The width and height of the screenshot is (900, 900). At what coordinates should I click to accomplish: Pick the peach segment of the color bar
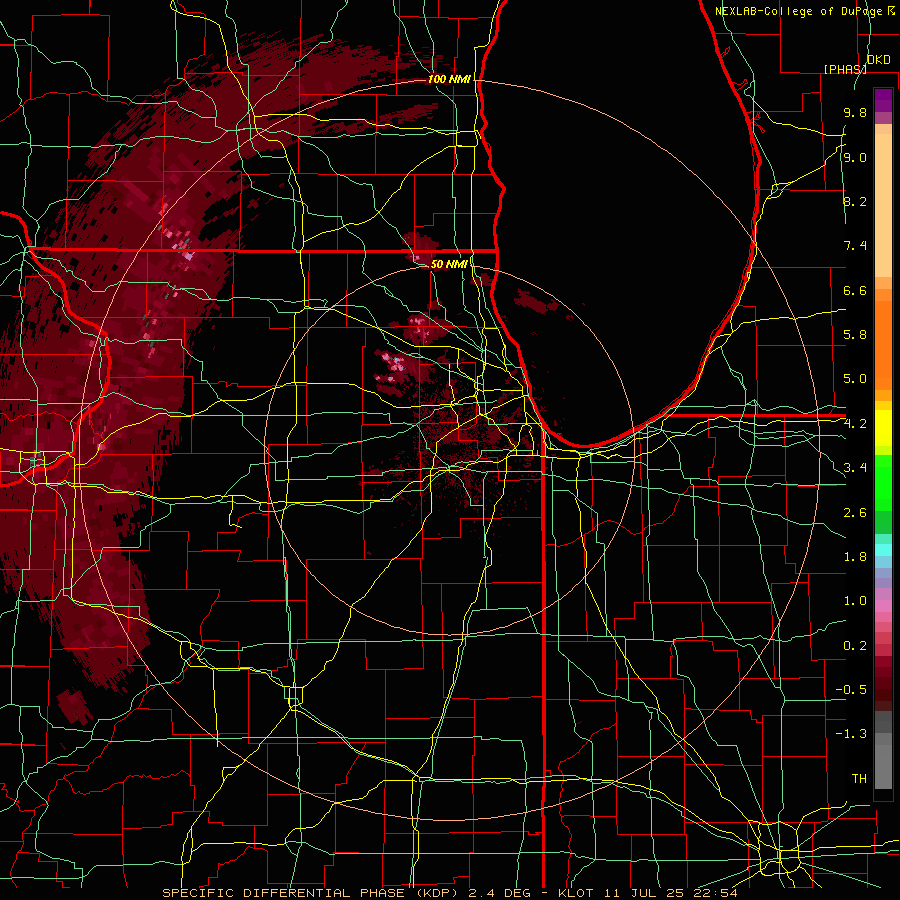[883, 205]
